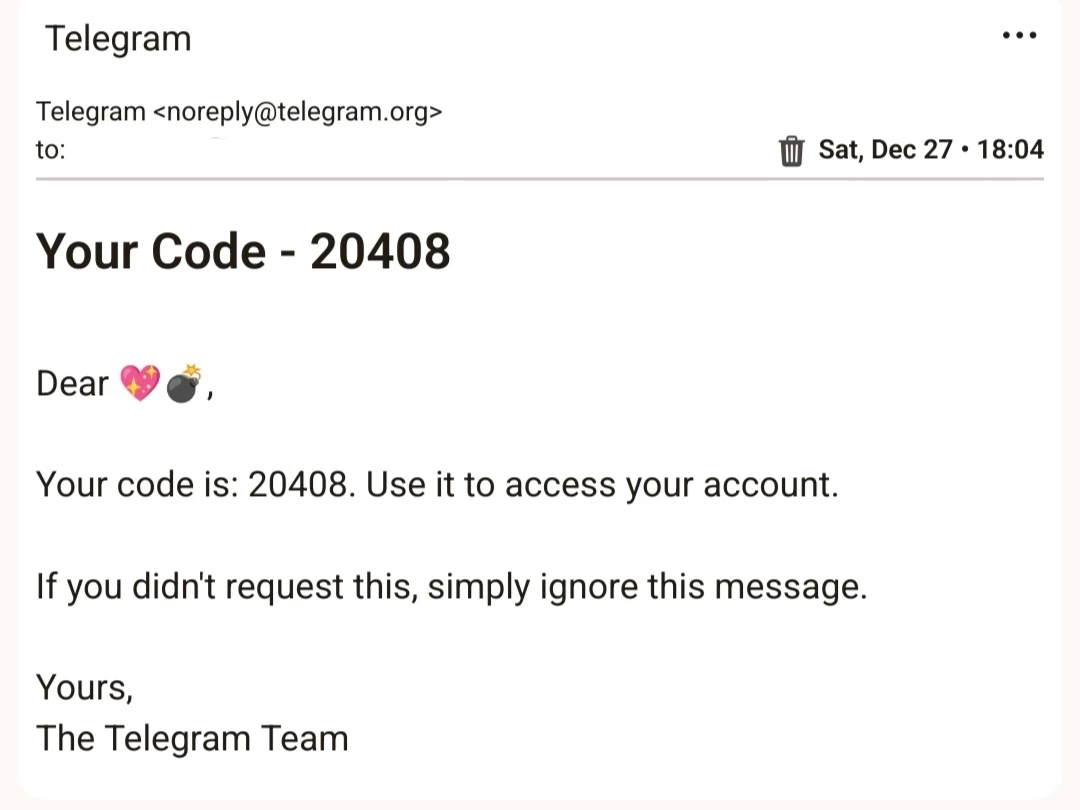Tap the trash icon to delete email

pyautogui.click(x=791, y=150)
